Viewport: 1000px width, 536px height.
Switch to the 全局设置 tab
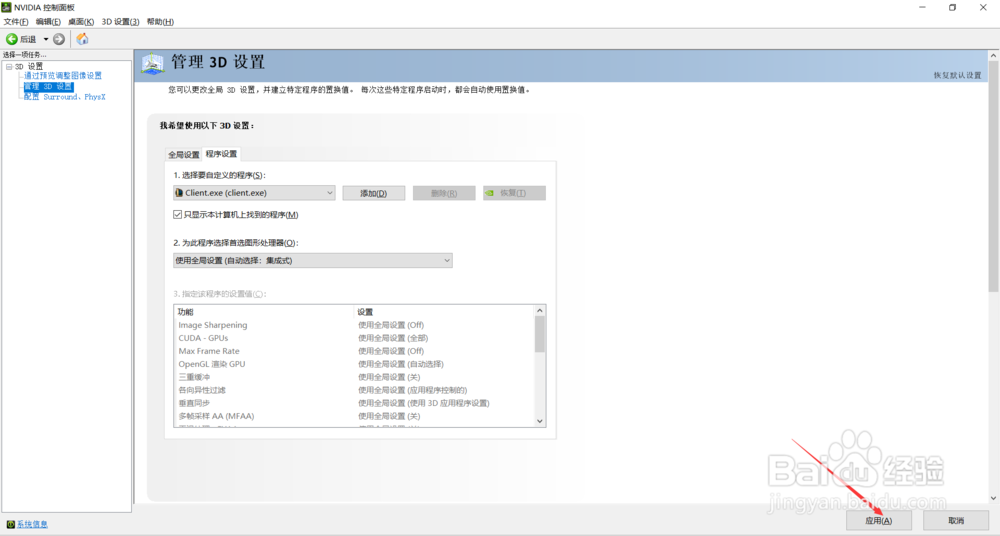coord(184,154)
